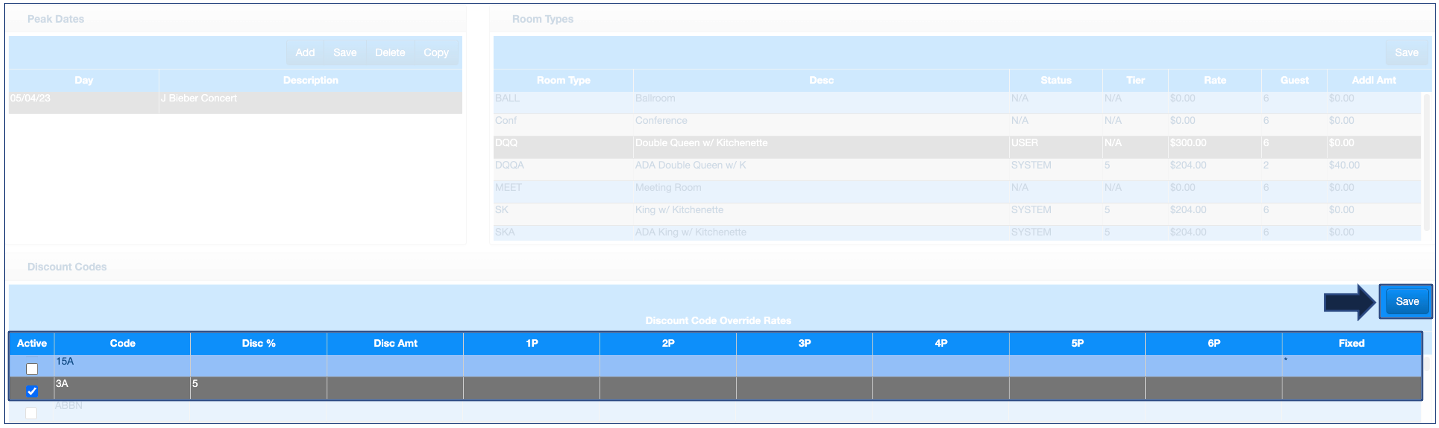Viewport: 1439px width, 428px height.
Task: Enable the Active checkbox for code 15A
Action: point(32,369)
